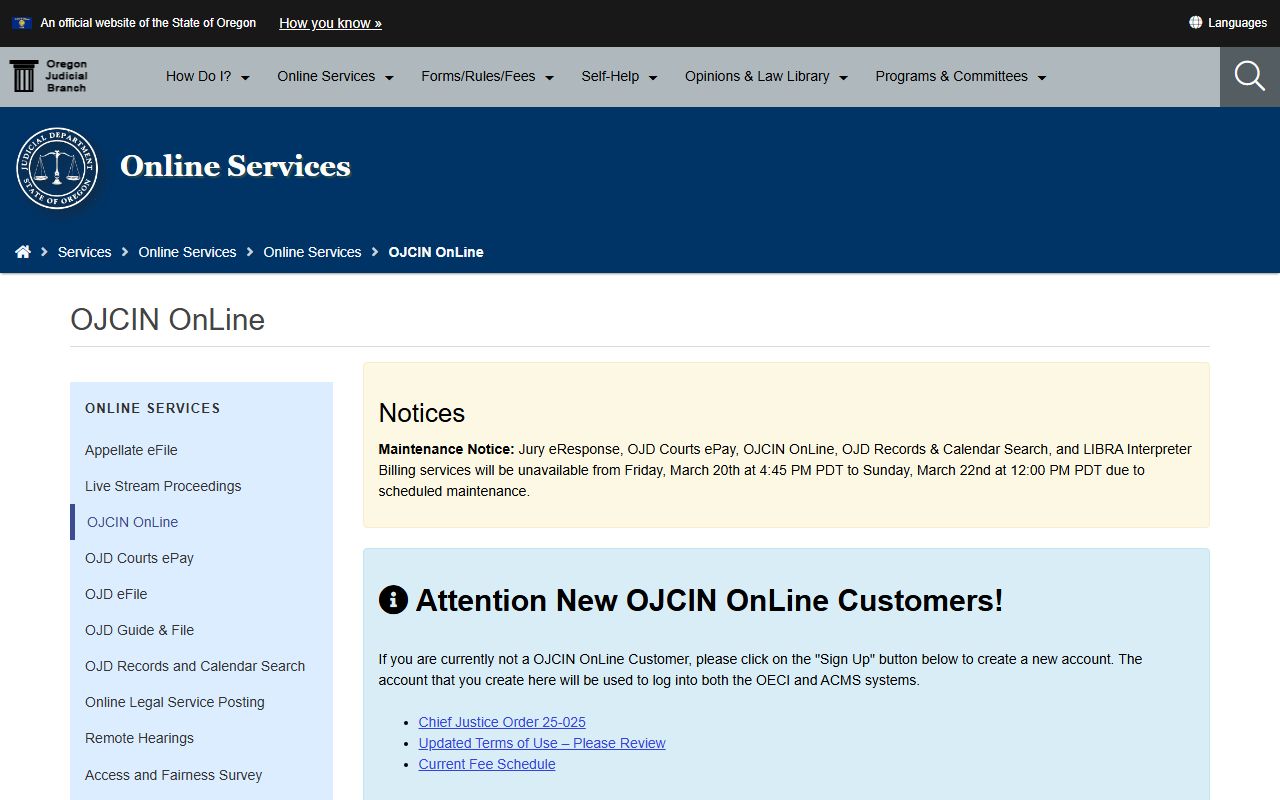The height and width of the screenshot is (800, 1280).
Task: Open the Self-Help menu
Action: (619, 77)
